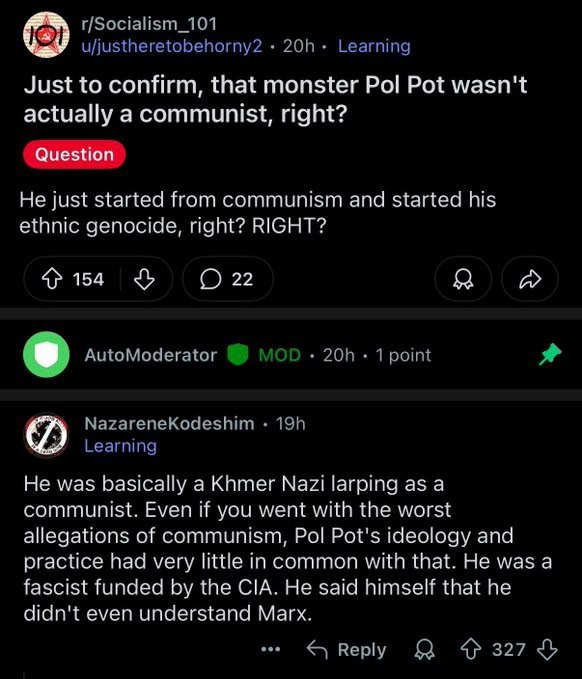
Task: Click the green pinned comment icon
Action: coord(550,355)
